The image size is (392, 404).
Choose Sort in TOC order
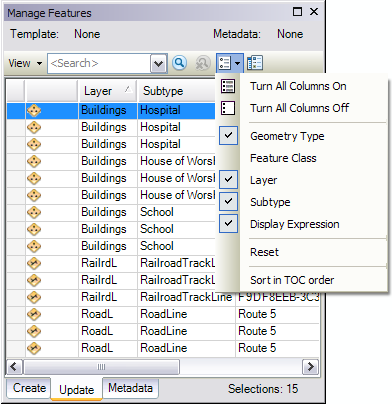(x=292, y=280)
